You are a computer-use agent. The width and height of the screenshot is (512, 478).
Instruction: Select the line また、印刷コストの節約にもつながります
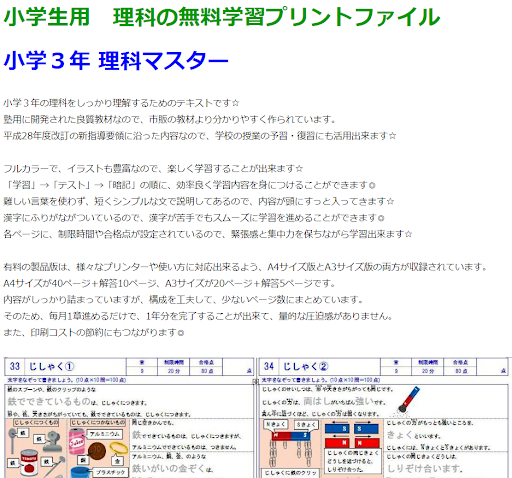pos(94,332)
